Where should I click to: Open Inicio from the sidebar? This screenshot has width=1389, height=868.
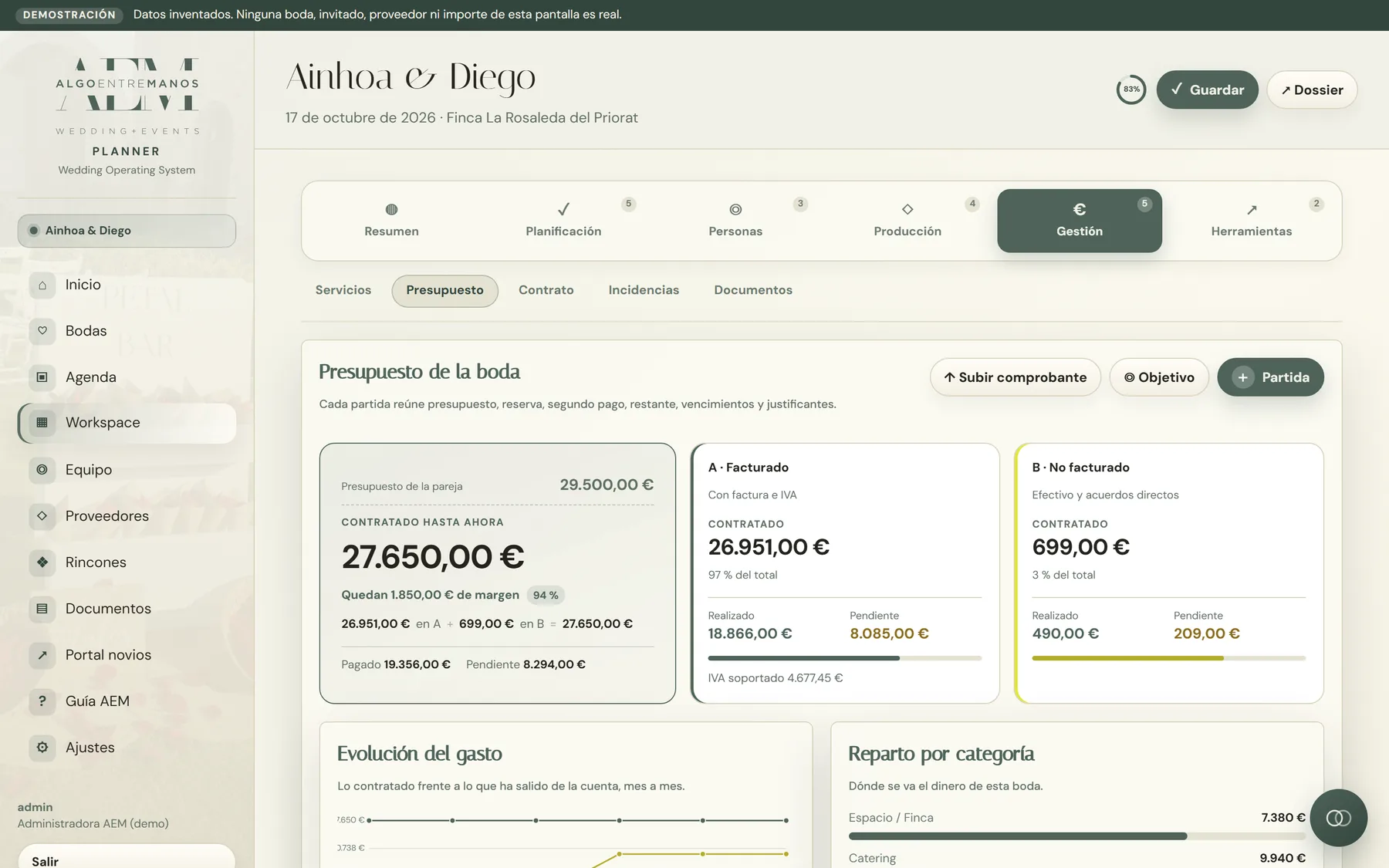(127, 285)
